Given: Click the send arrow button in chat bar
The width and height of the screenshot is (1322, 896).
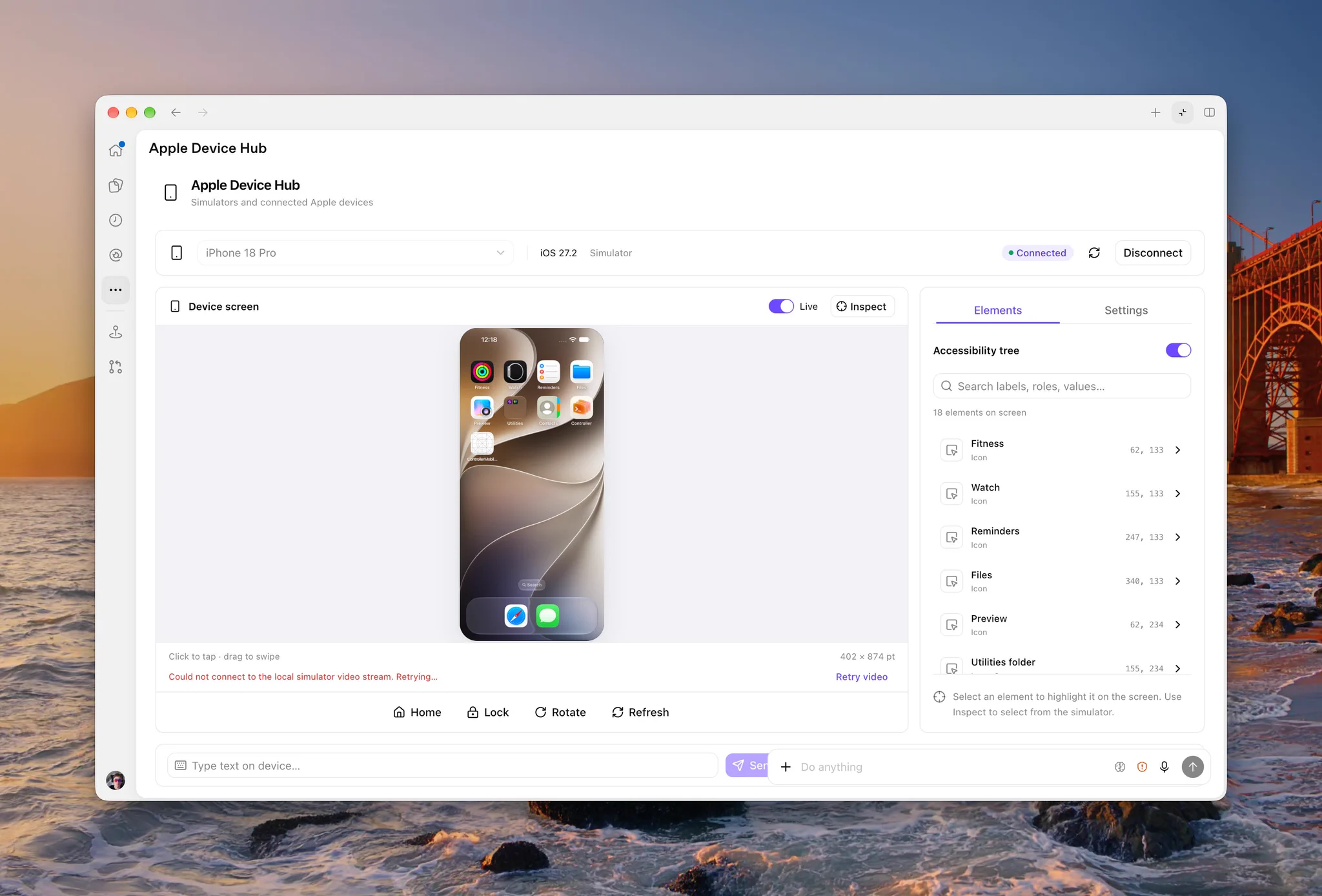Looking at the screenshot, I should pos(1193,767).
